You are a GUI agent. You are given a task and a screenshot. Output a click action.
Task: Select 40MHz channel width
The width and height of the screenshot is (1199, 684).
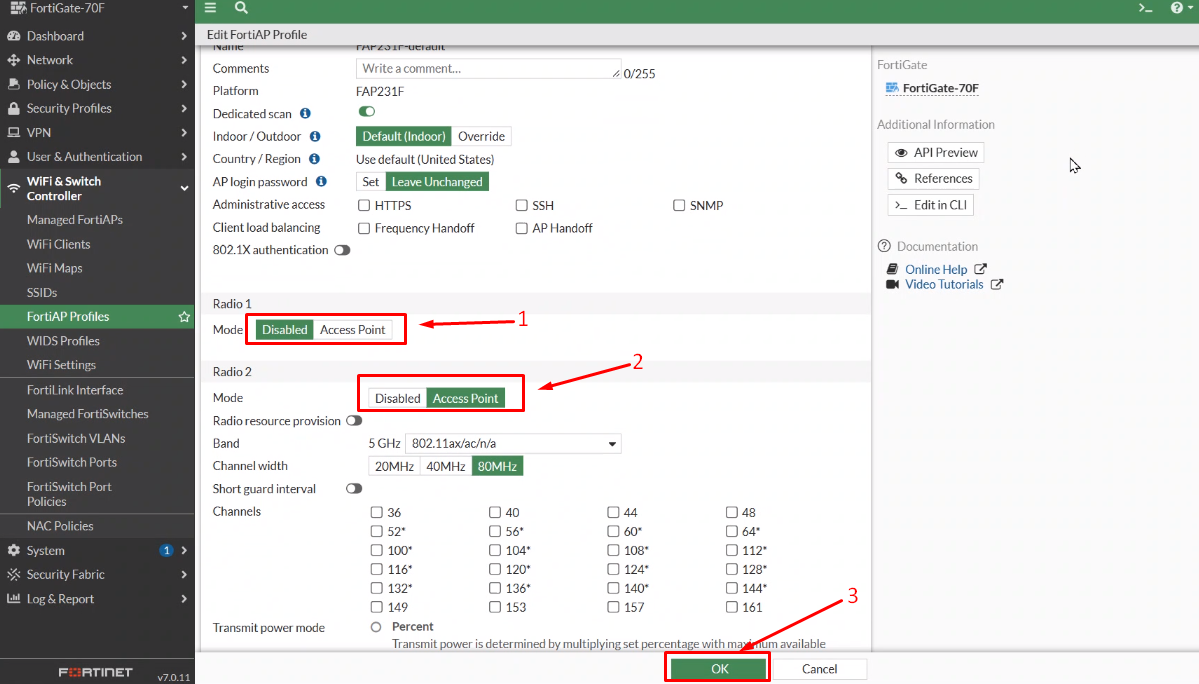click(x=446, y=466)
